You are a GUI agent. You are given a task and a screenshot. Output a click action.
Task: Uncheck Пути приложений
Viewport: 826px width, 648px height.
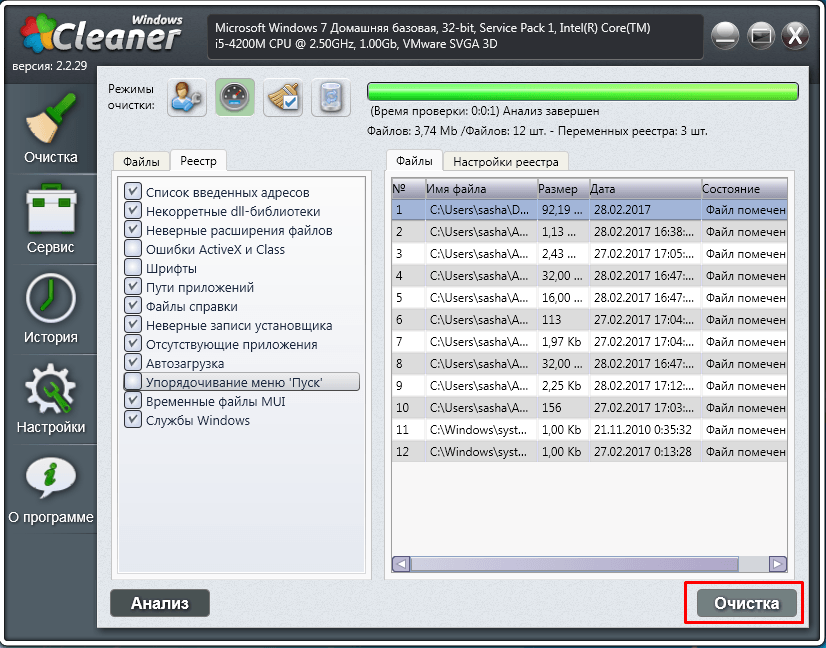[133, 286]
